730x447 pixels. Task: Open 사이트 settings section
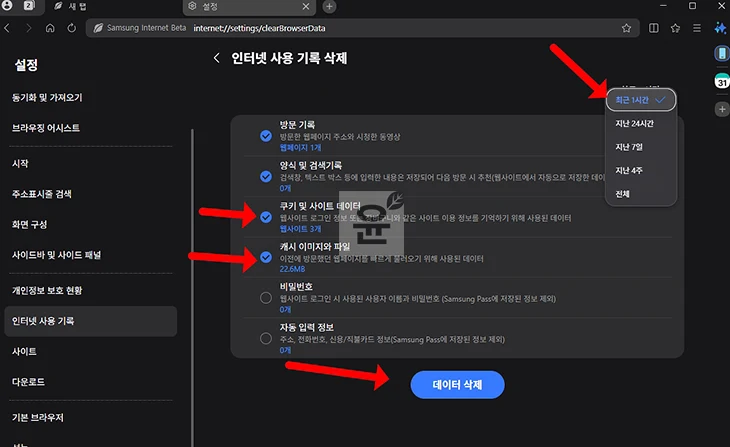(x=24, y=352)
